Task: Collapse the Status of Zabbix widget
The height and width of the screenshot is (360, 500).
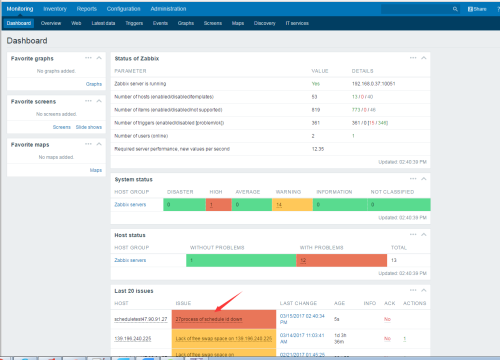Action: point(424,58)
